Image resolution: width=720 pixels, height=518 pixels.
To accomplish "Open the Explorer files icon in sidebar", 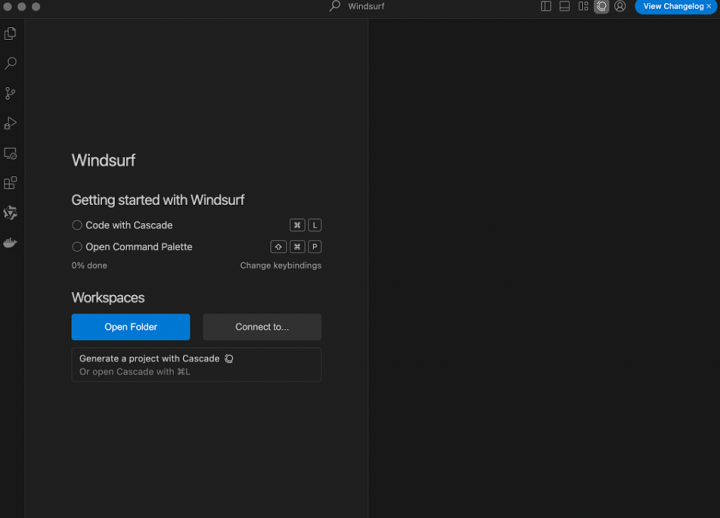I will click(x=10, y=34).
